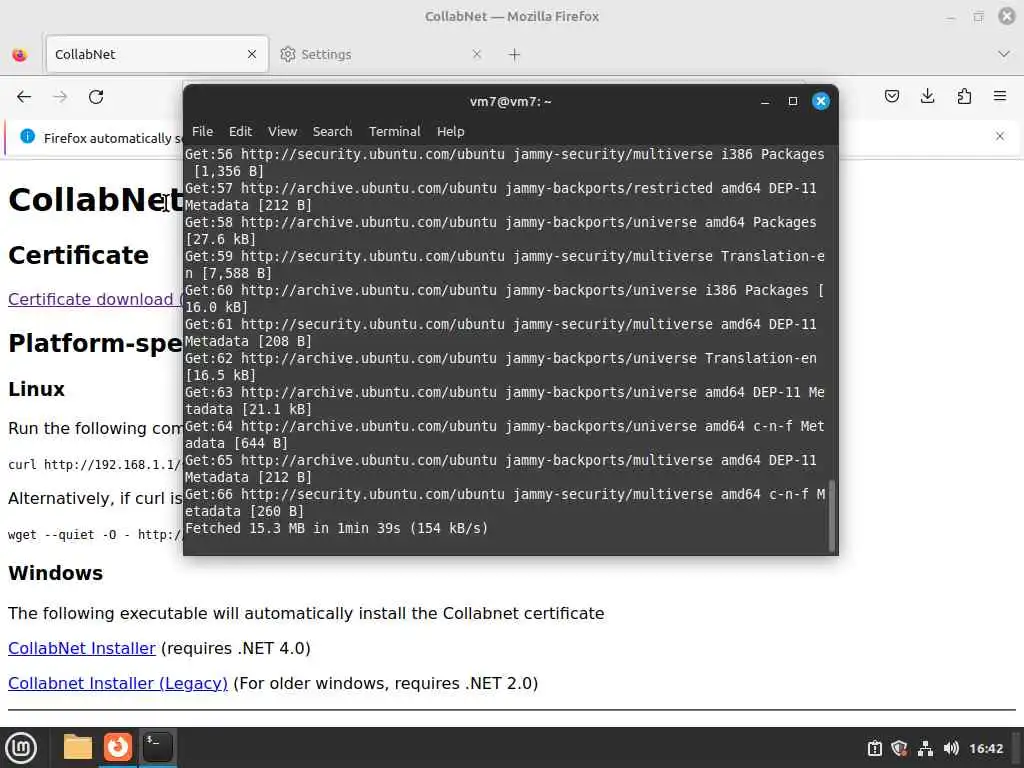Open the 16:42 clock calendar

[x=985, y=748]
